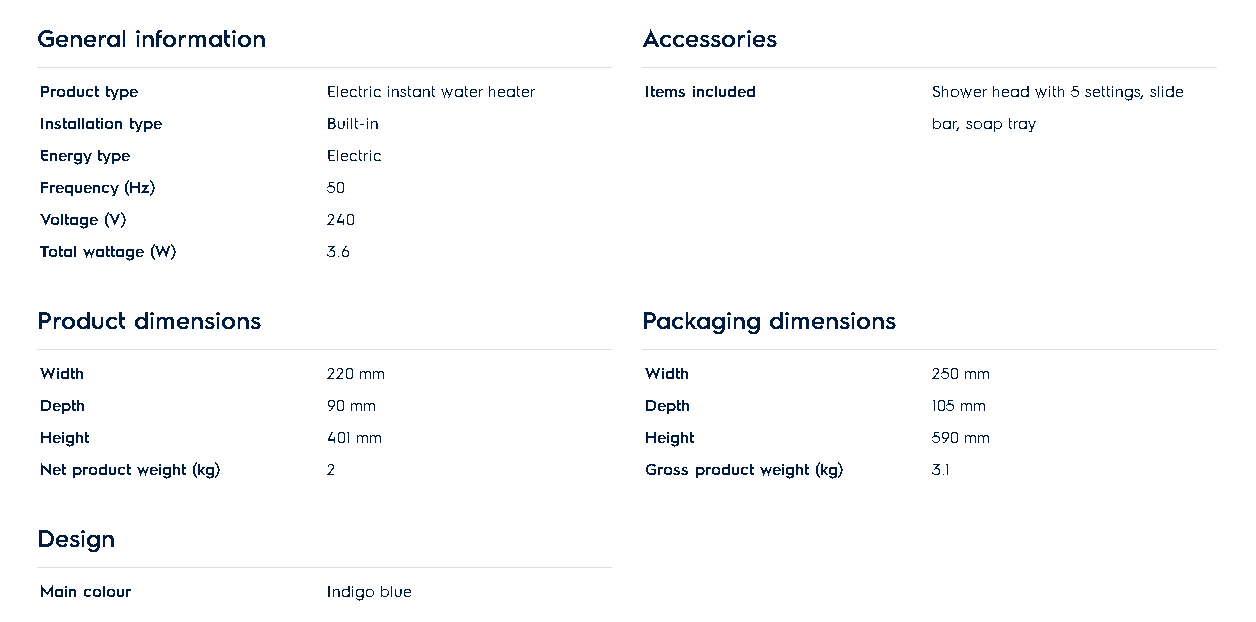Click the Items included label

pyautogui.click(x=700, y=92)
